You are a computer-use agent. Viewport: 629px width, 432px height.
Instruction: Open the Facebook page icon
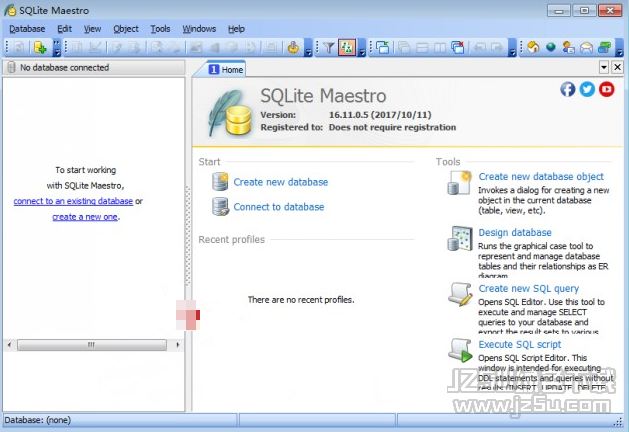[568, 89]
